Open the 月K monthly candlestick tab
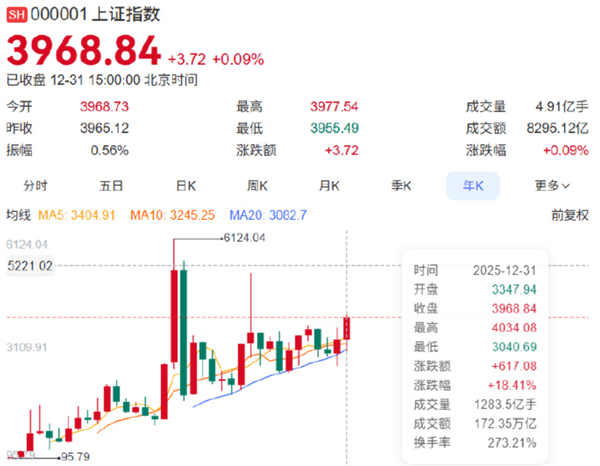Viewport: 600px width, 466px height. 329,186
